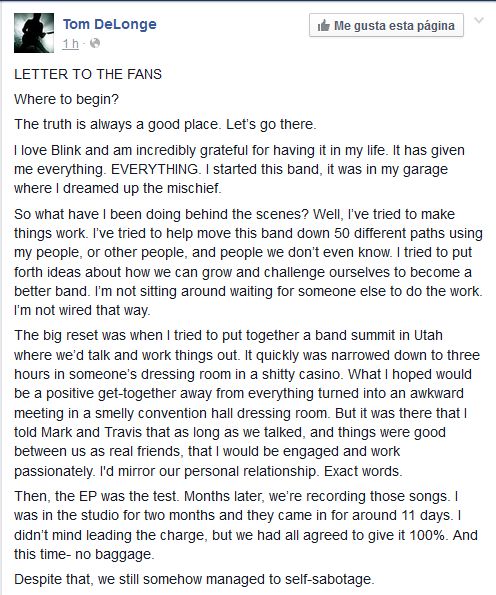Click the thumbs-up icon in the like button
Viewport: 496px width, 595px height.
tap(324, 26)
